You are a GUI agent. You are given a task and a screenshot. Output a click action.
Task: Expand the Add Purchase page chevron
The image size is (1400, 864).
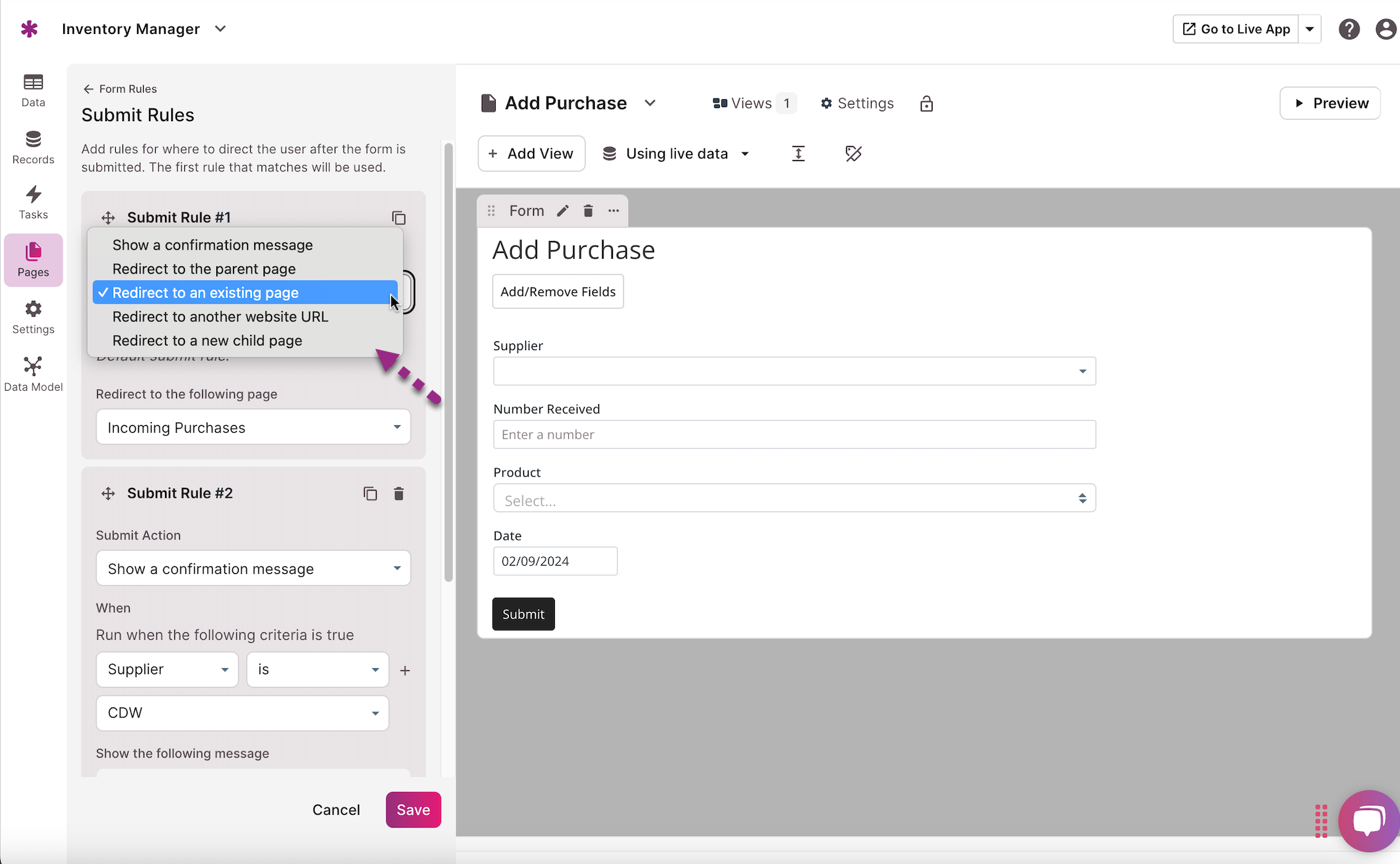click(x=650, y=103)
